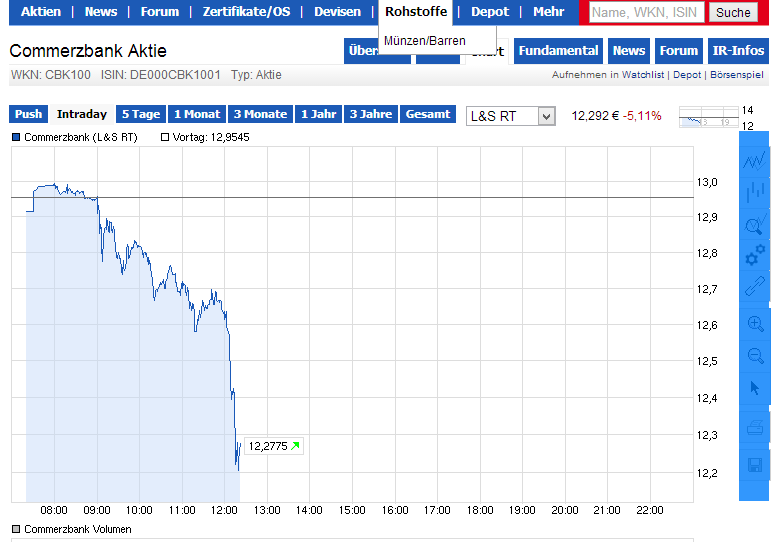Screen dimensions: 772x542
Task: Toggle the Vortag 12,9545 checkbox
Action: [x=165, y=137]
